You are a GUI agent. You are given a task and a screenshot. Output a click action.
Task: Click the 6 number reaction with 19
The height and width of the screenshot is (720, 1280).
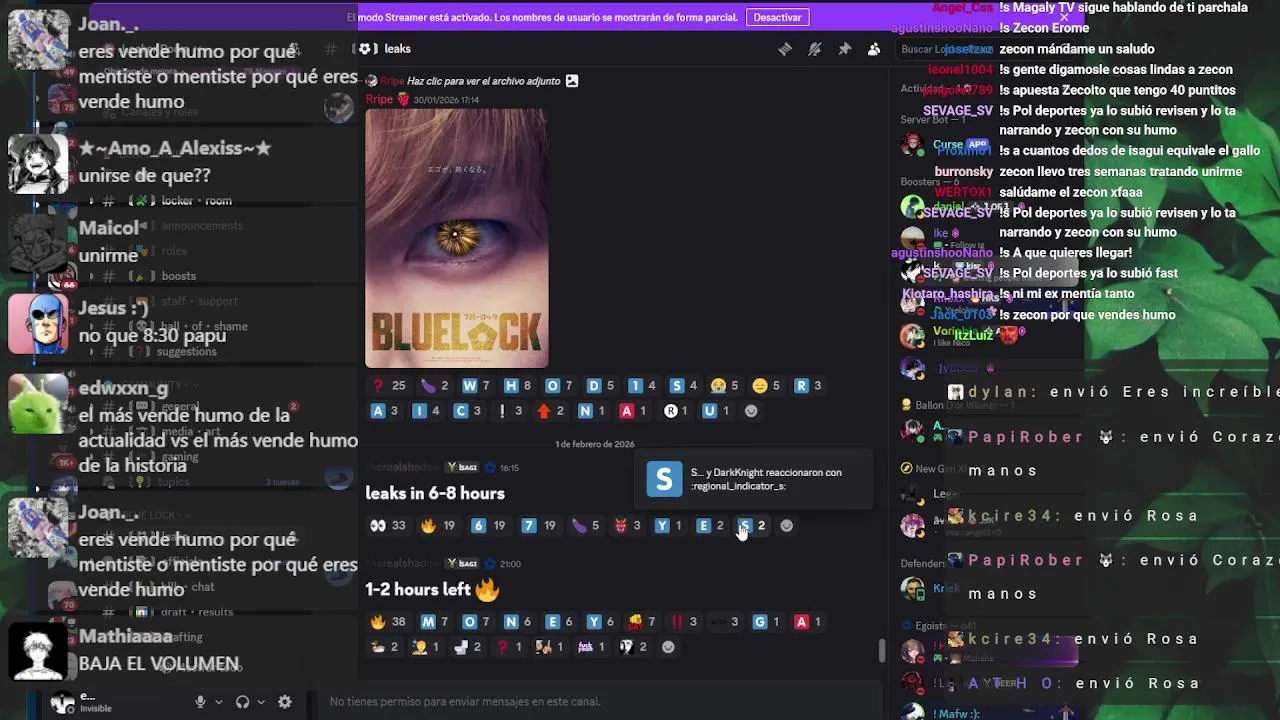pos(489,526)
